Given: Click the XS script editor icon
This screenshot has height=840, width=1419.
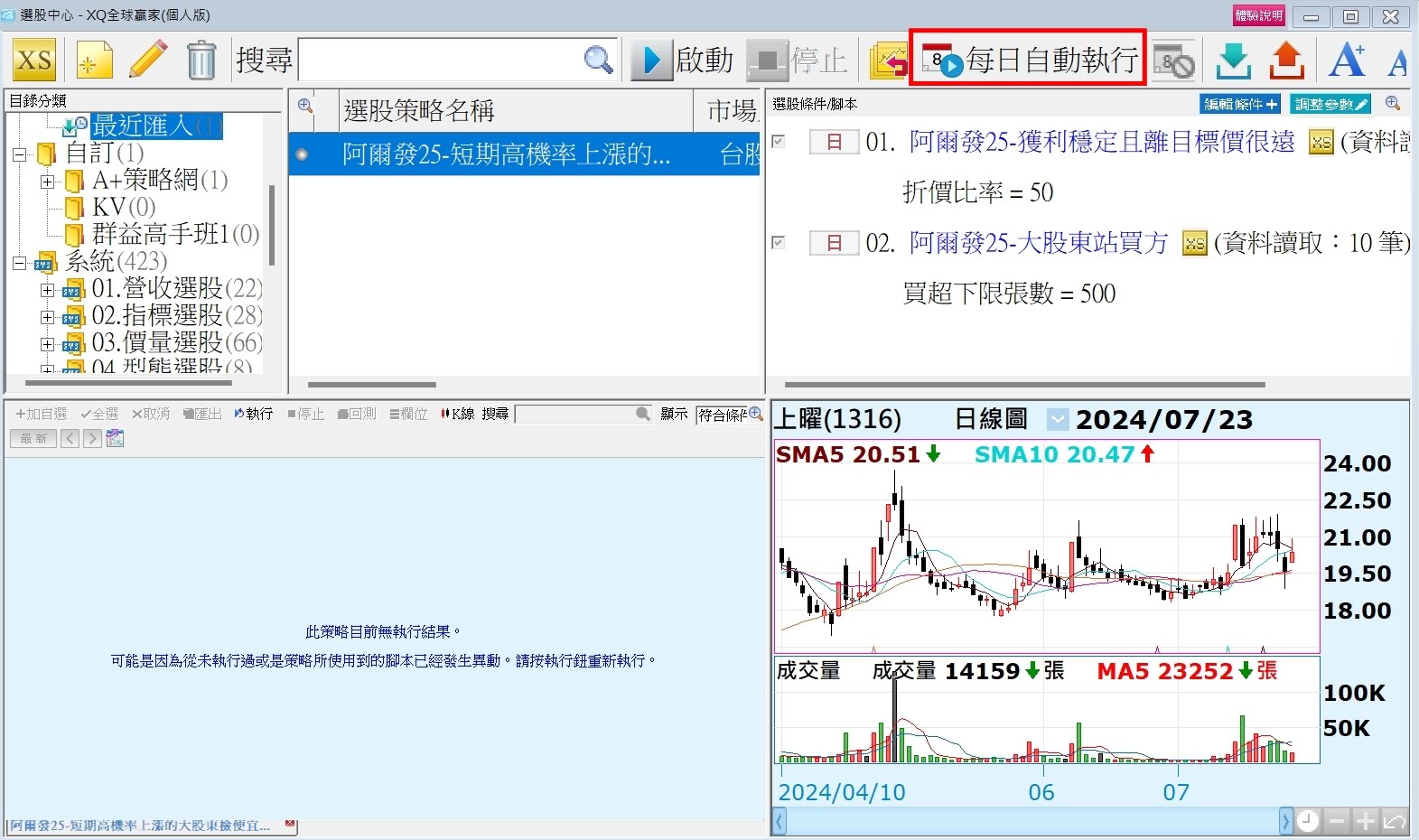Looking at the screenshot, I should [34, 61].
